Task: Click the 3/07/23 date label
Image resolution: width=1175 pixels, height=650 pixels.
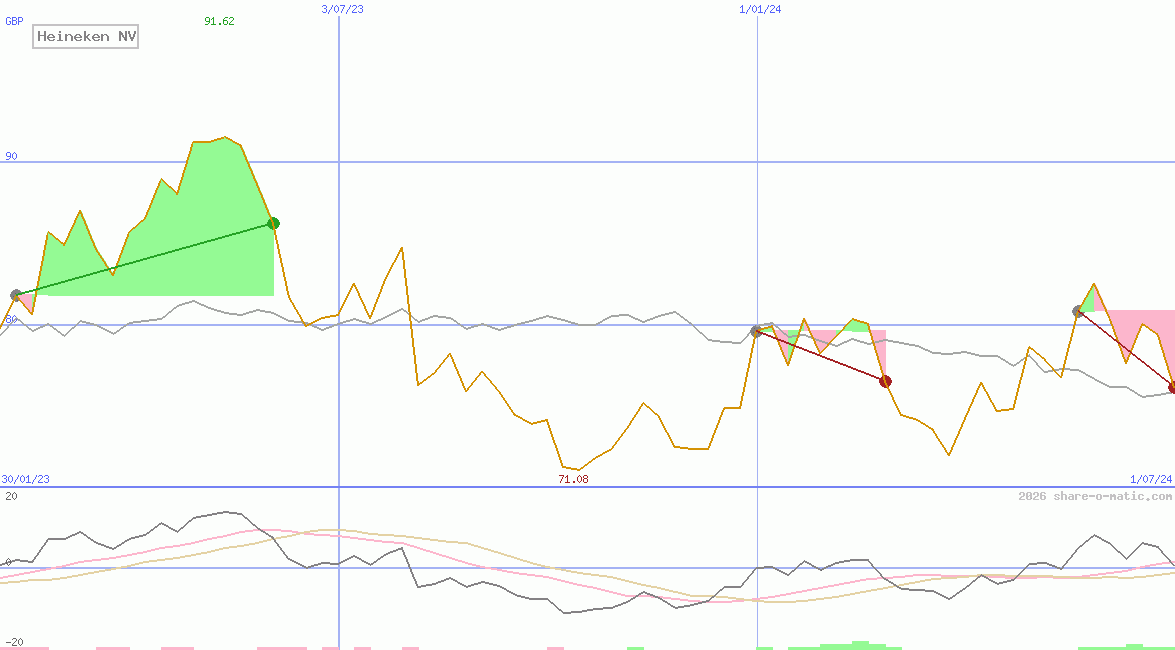Action: pyautogui.click(x=342, y=9)
